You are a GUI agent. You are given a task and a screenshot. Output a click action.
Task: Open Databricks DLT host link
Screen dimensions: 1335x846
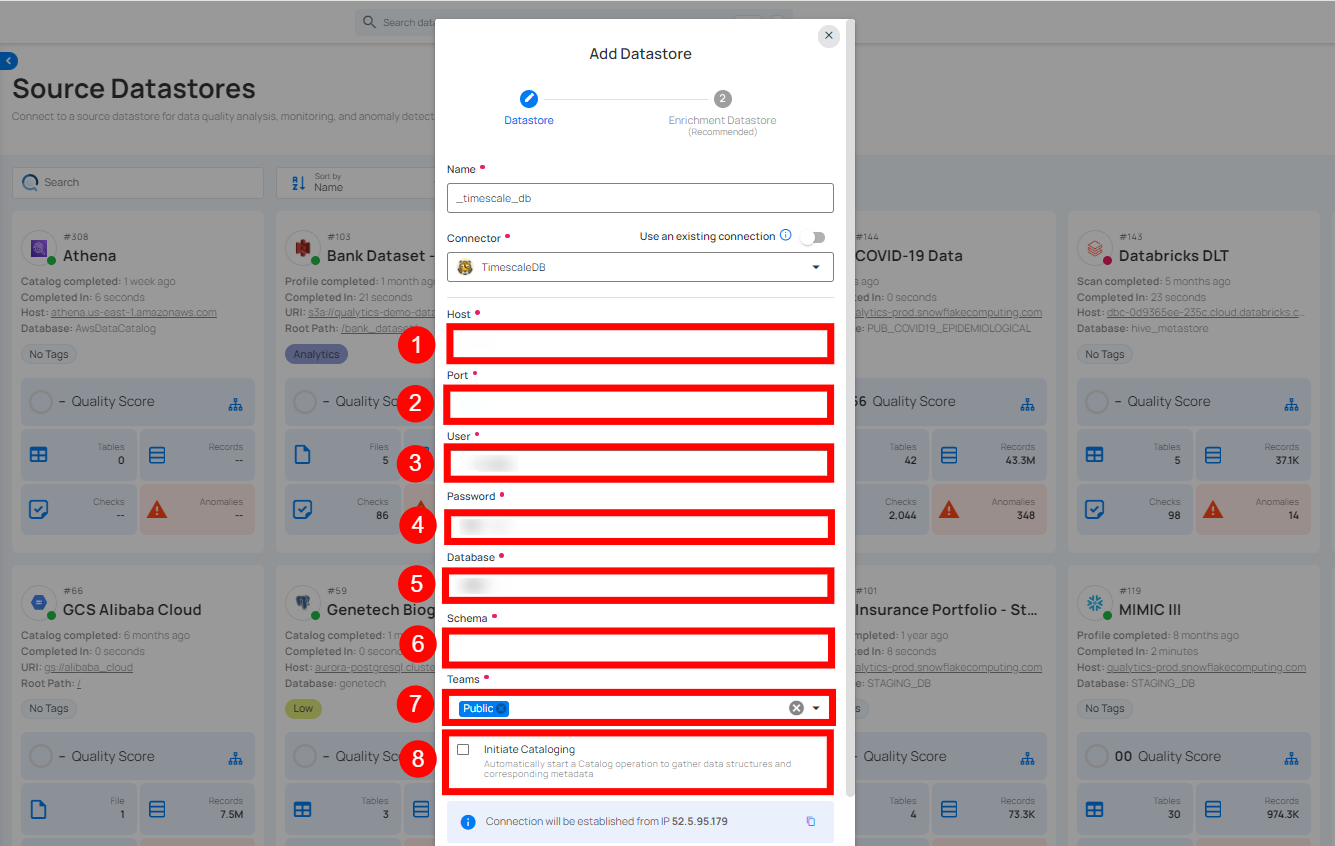tap(1204, 312)
